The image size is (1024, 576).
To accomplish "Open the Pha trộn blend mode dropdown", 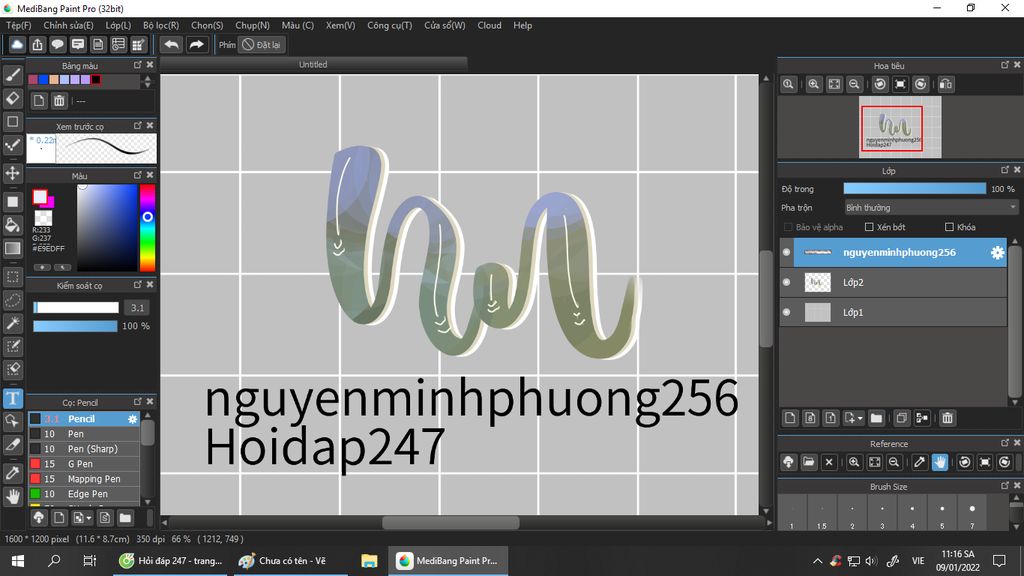I will (x=931, y=208).
